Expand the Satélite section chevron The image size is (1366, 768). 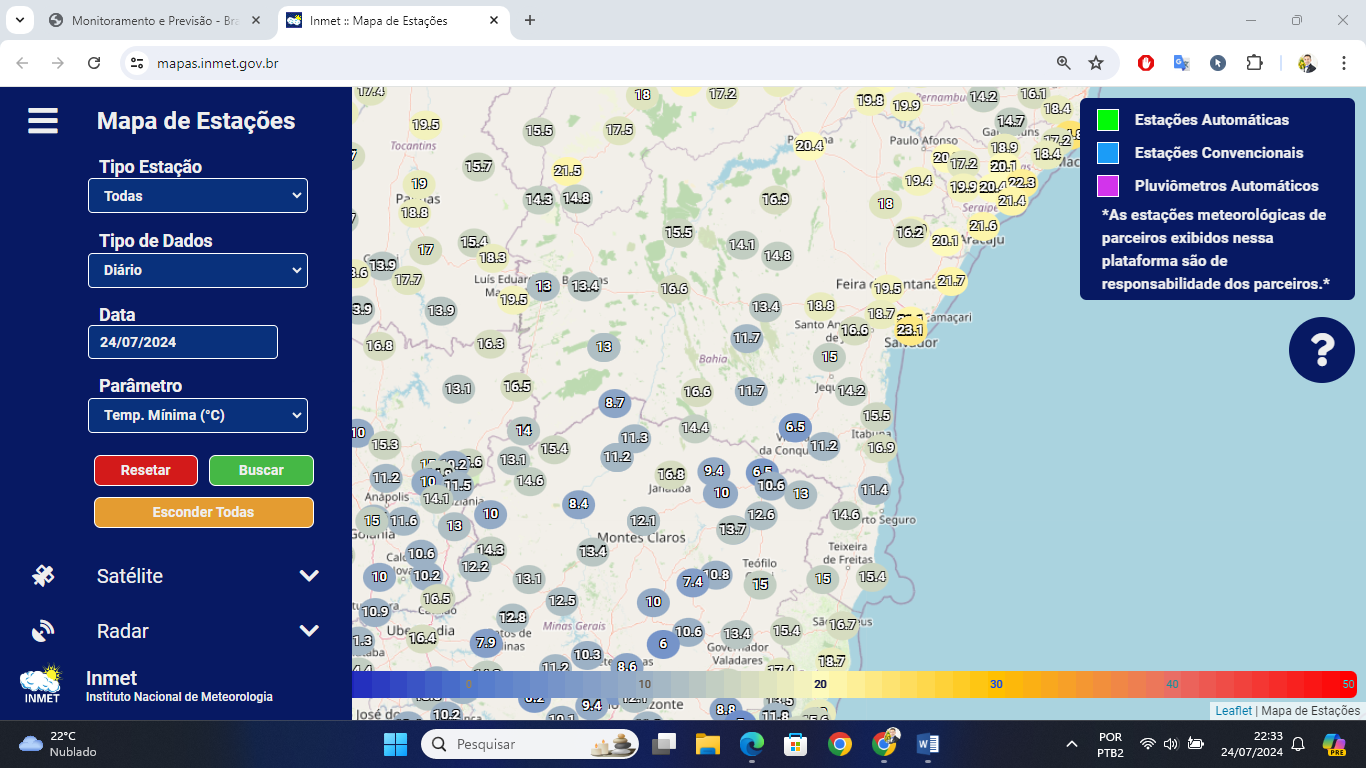coord(309,576)
